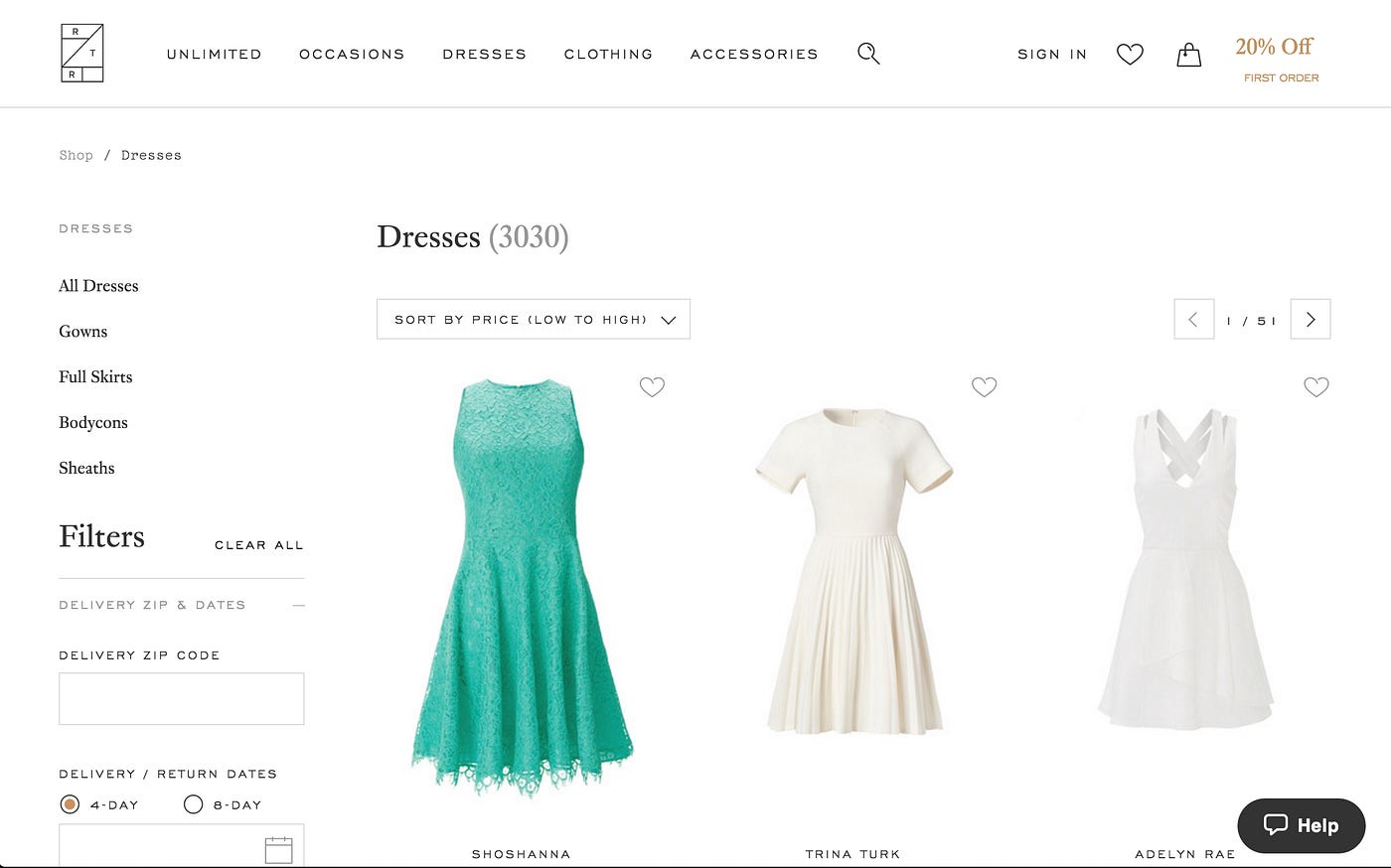Select the 4-DAY rental option
Screen dimensions: 1391x868
click(69, 804)
